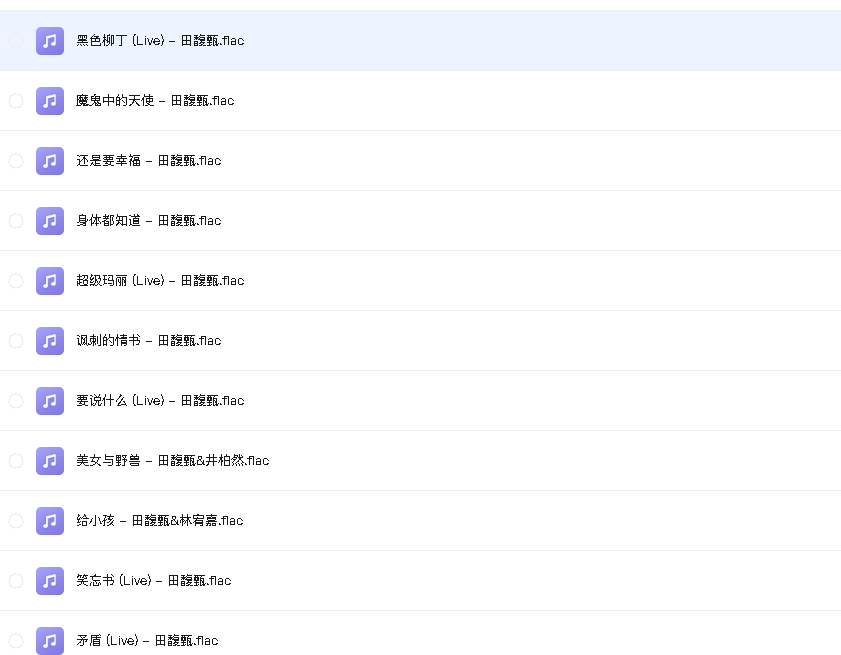Open file 魔鬼中的天使 - 田馥甄.flac
Screen dimensions: 841x655
click(x=155, y=101)
